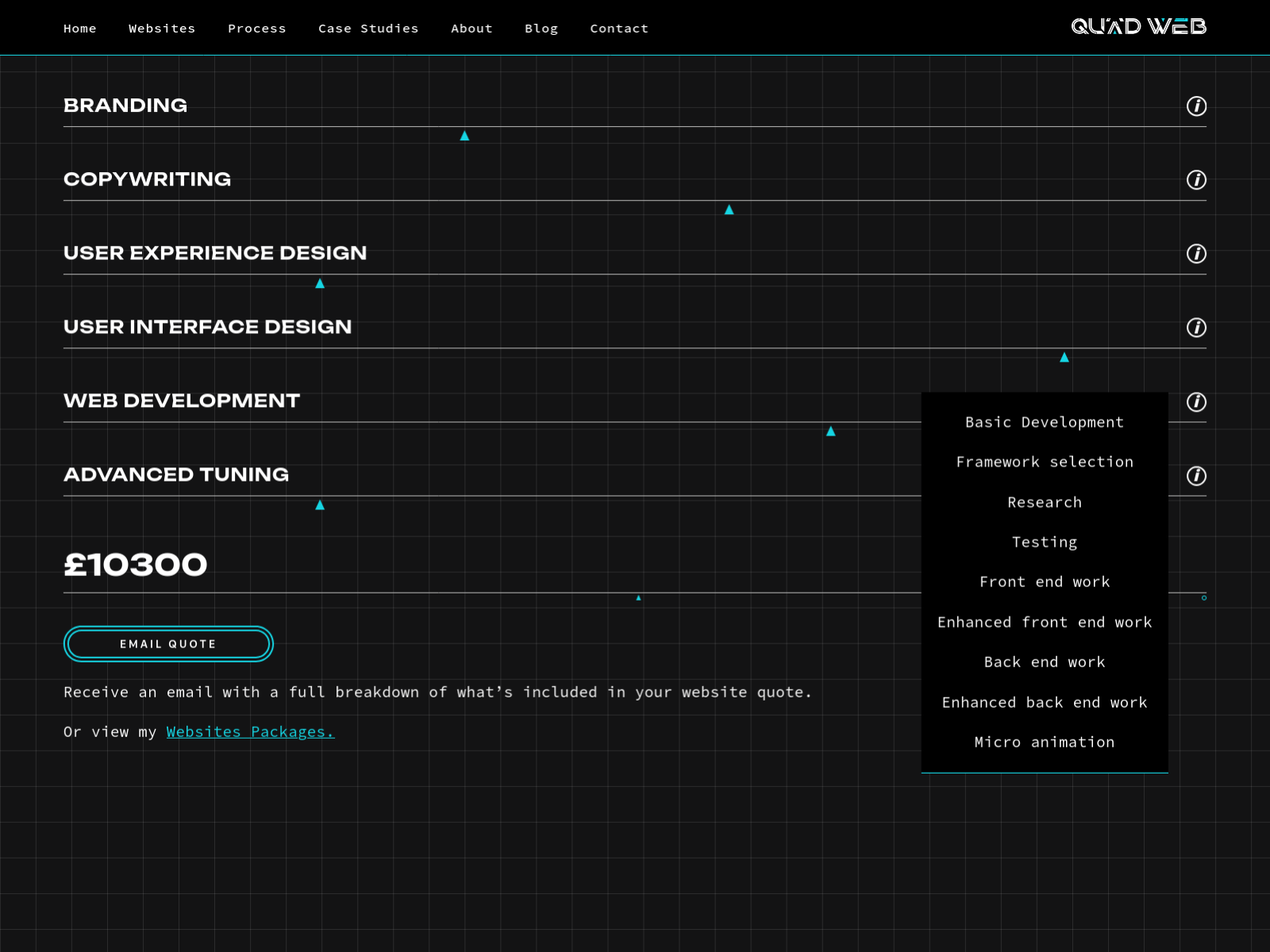Navigate to the Process page
The height and width of the screenshot is (952, 1270).
pos(257,29)
